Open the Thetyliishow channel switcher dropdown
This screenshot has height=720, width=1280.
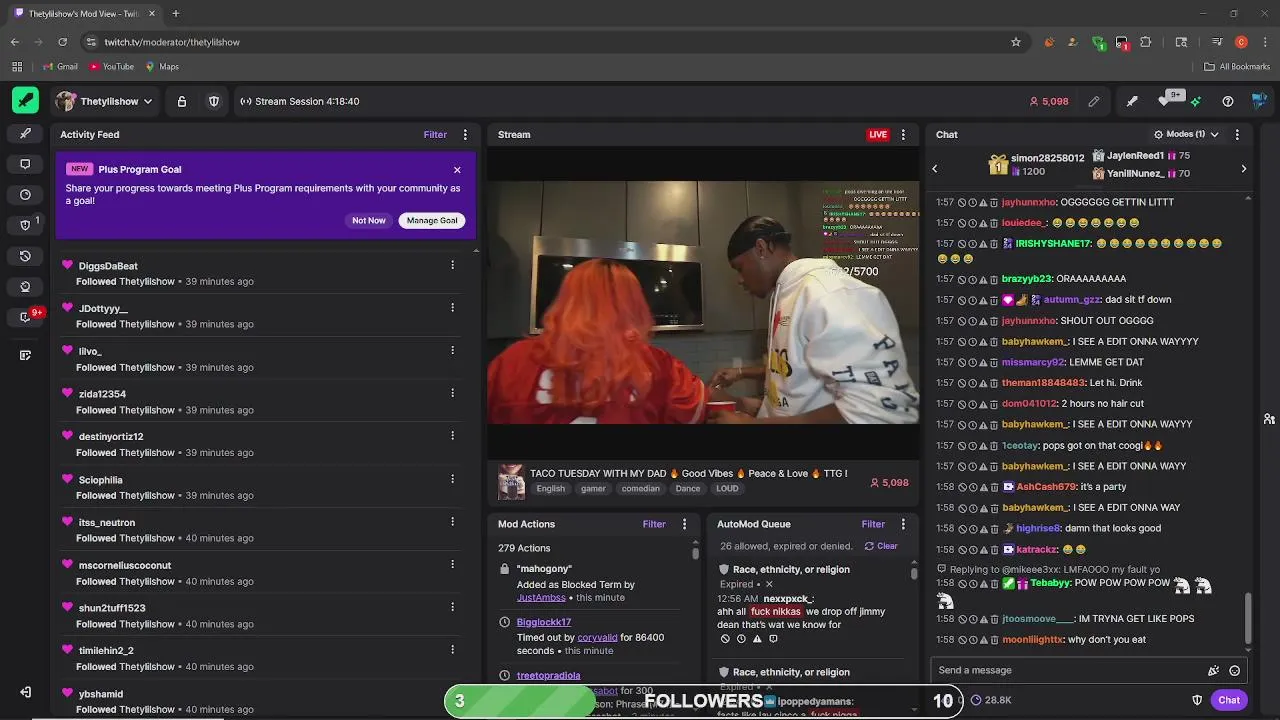tap(105, 101)
